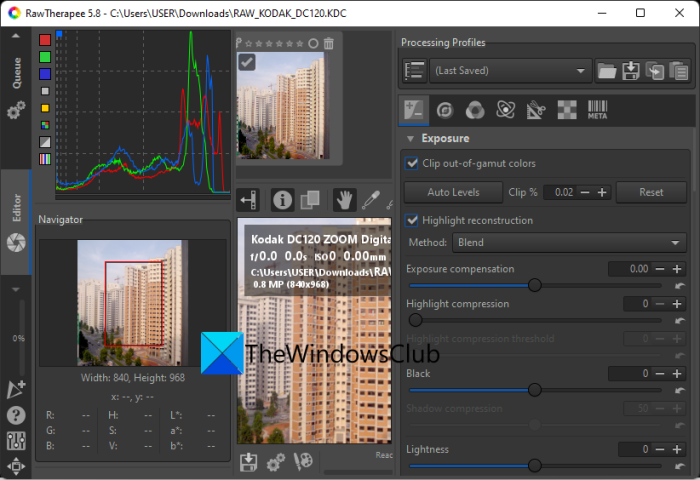Toggle red channel histogram
Image resolution: width=700 pixels, height=480 pixels.
click(45, 40)
